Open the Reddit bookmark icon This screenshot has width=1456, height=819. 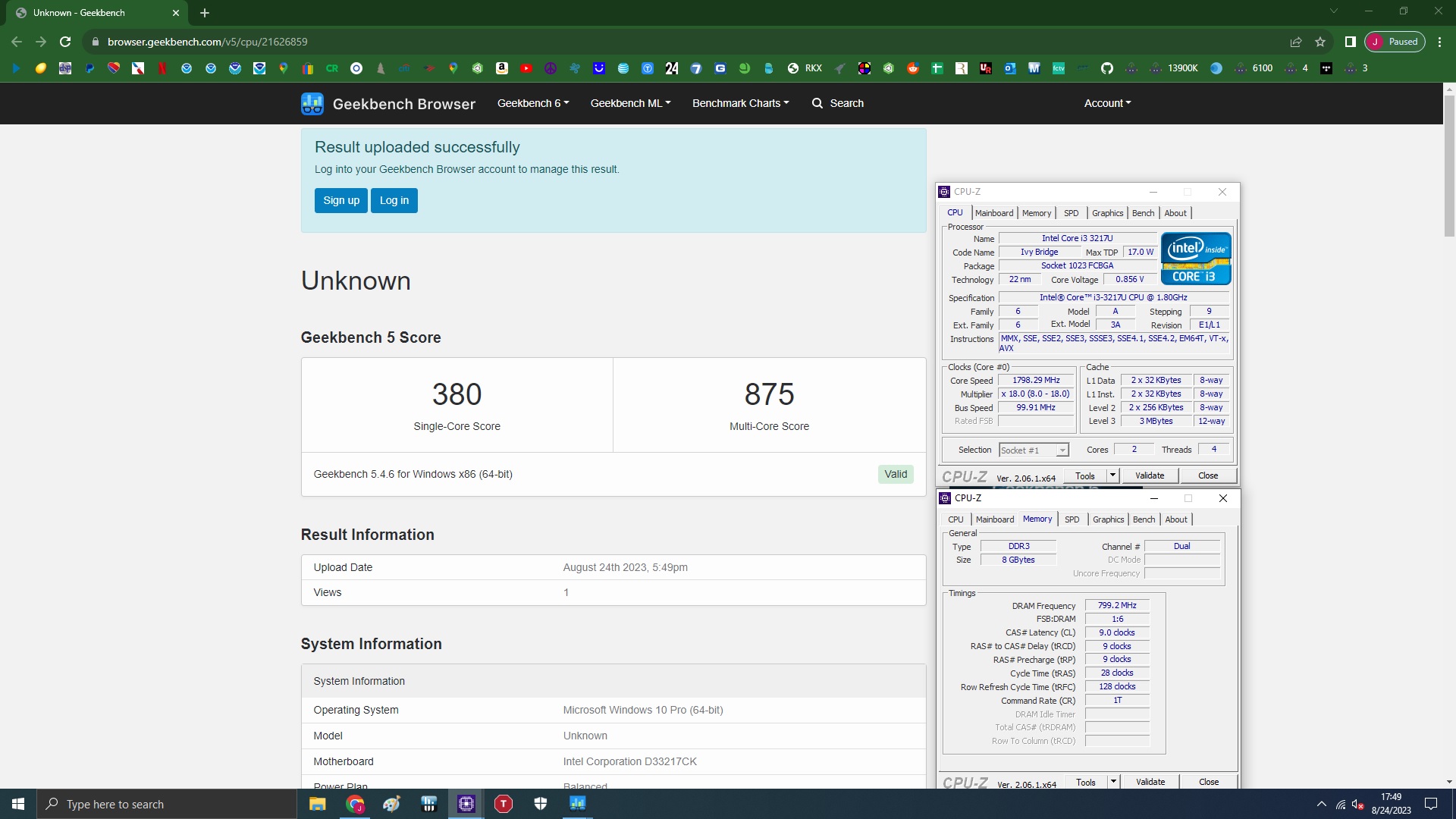[x=913, y=68]
